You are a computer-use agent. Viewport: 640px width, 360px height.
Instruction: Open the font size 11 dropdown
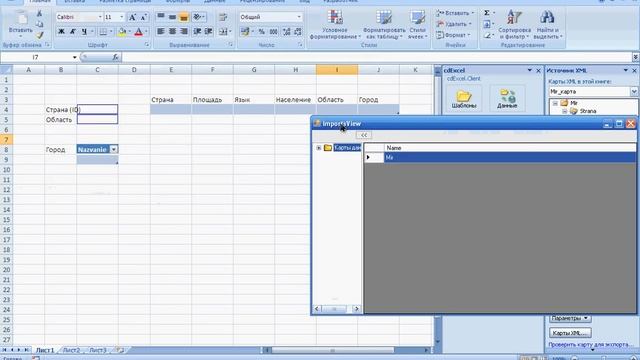(x=122, y=17)
